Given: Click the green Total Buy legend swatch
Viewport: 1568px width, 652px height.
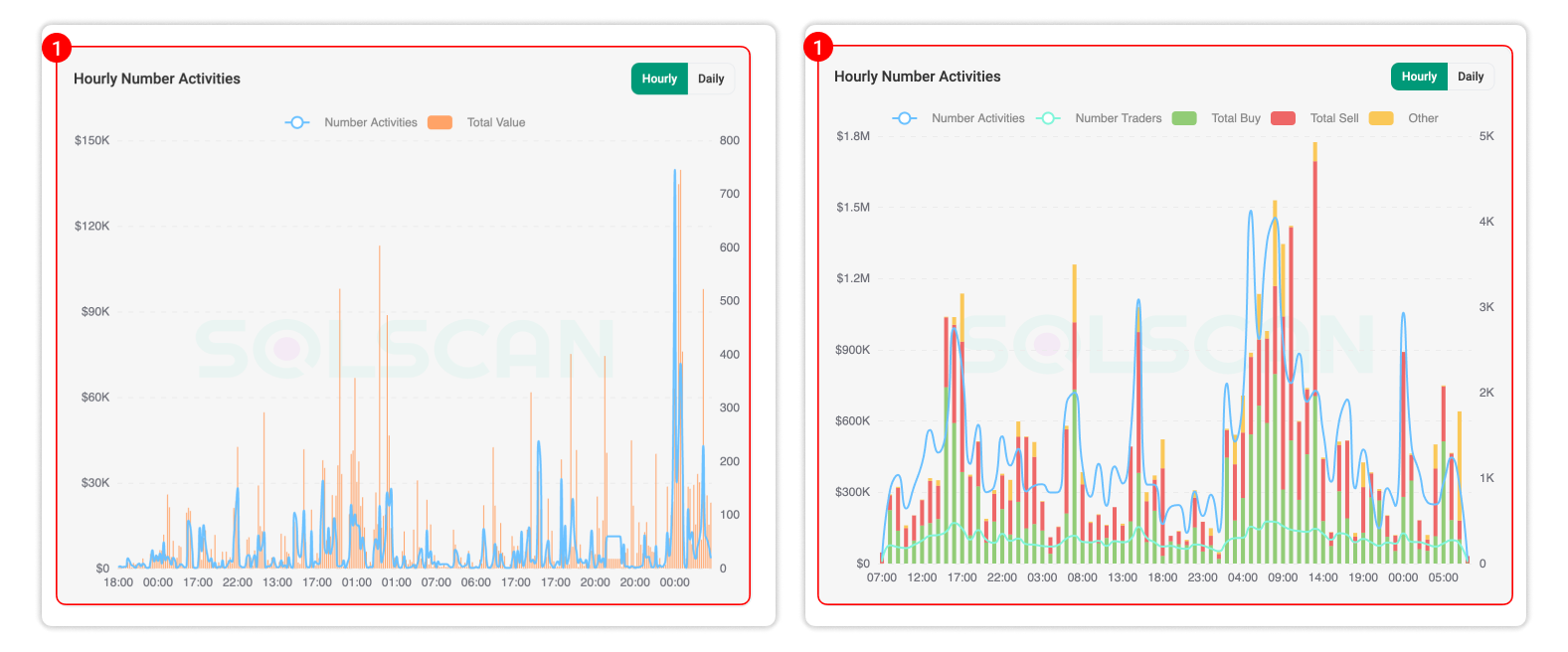Looking at the screenshot, I should point(1184,118).
